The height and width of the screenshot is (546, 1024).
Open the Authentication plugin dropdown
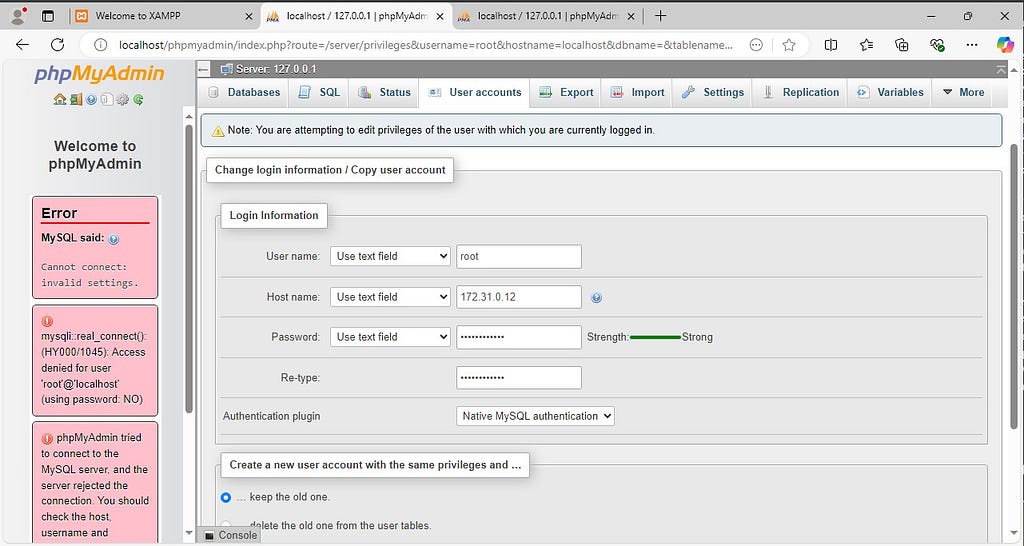coord(535,416)
